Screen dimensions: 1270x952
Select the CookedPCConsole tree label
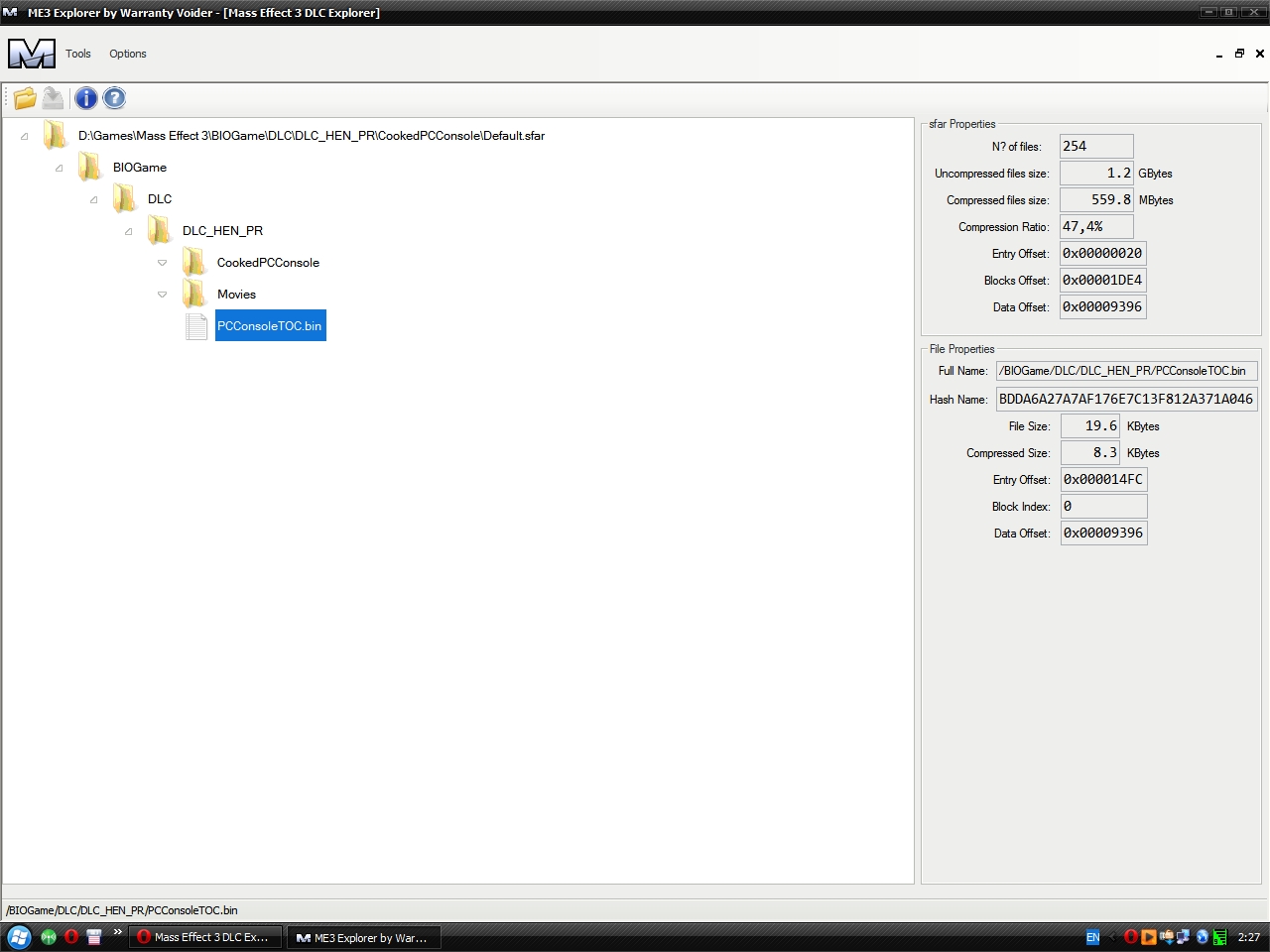[268, 263]
